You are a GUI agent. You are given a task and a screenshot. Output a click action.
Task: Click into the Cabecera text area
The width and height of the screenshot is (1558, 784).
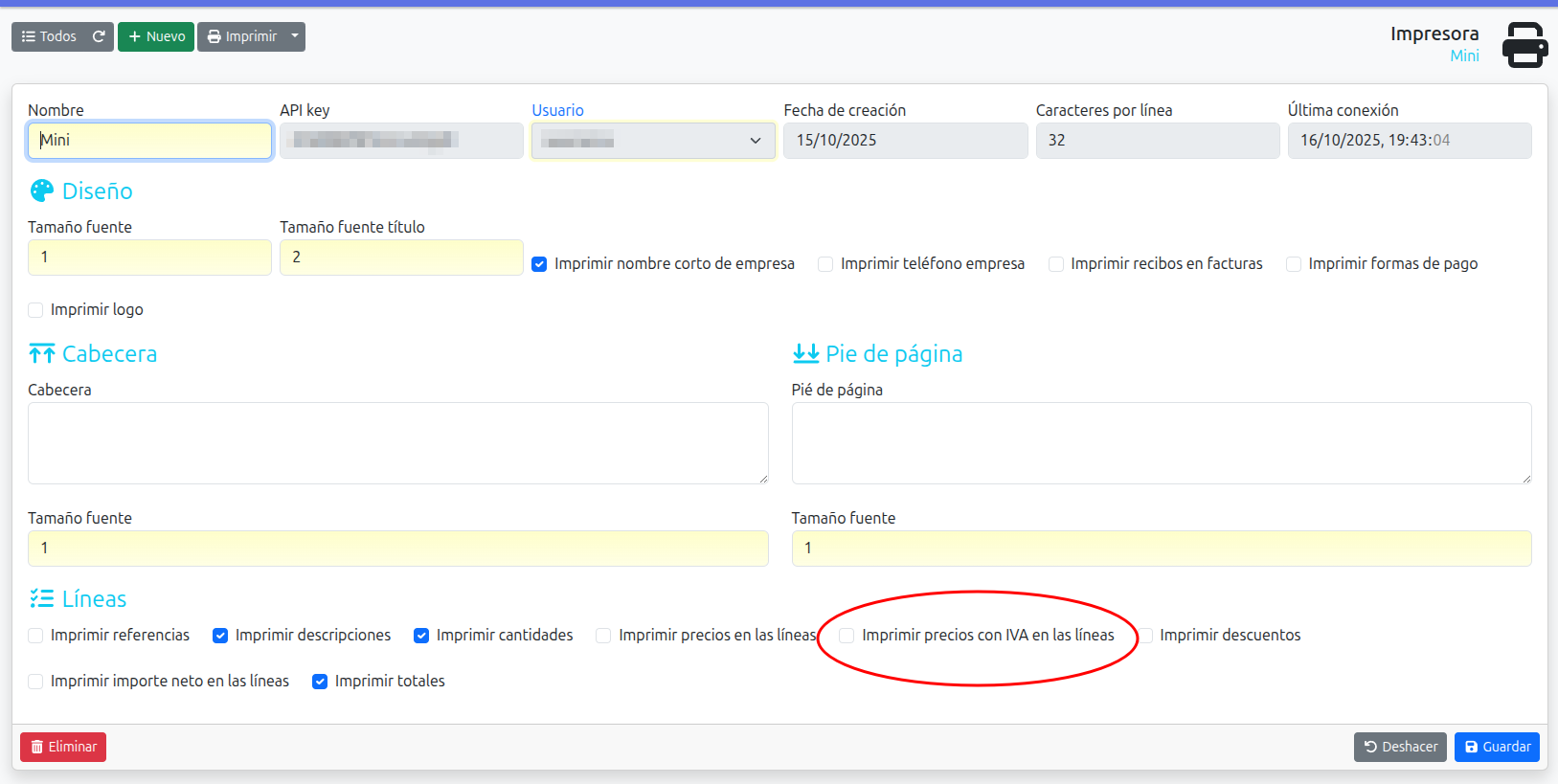click(397, 442)
